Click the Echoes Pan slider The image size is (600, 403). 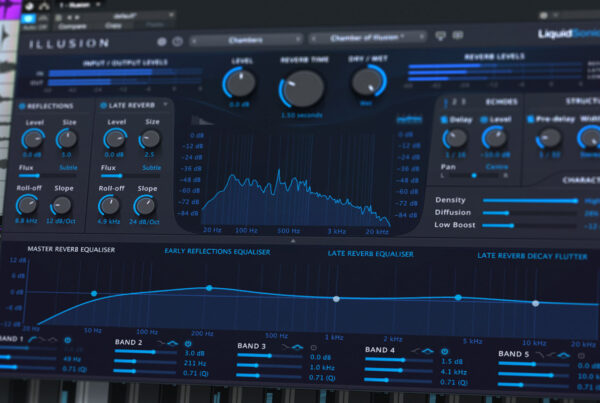(x=474, y=175)
